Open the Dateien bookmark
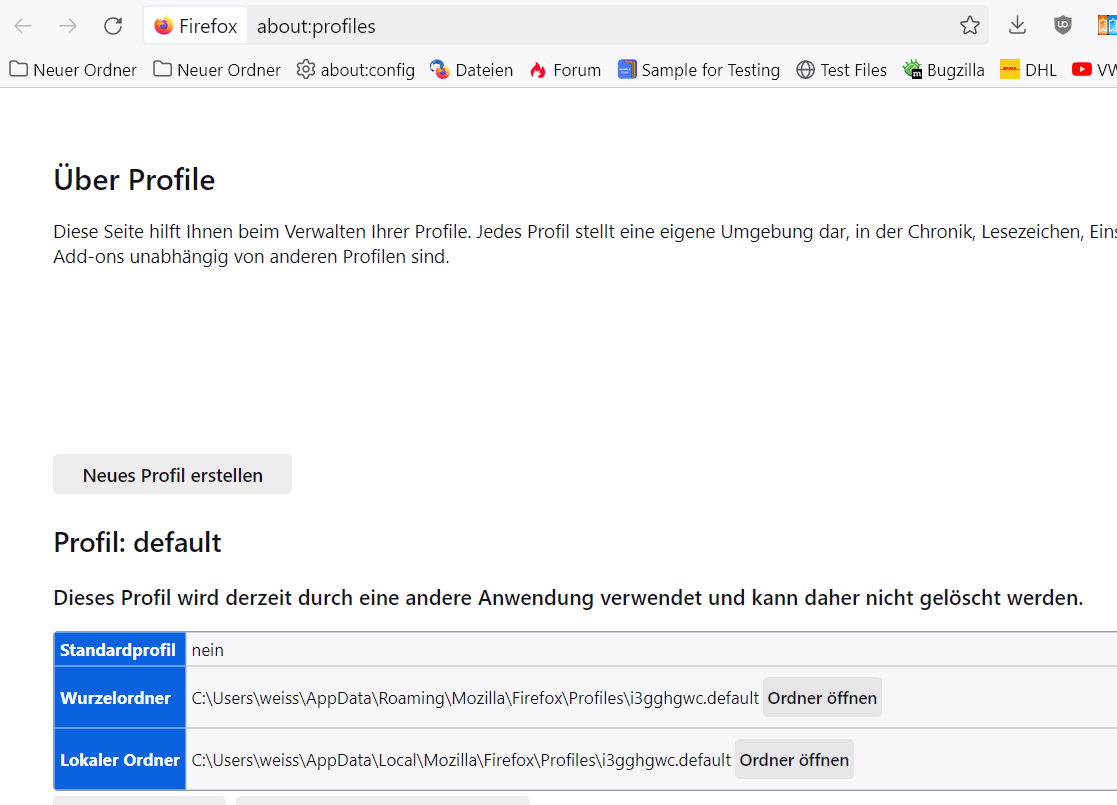The image size is (1117, 805). point(472,70)
